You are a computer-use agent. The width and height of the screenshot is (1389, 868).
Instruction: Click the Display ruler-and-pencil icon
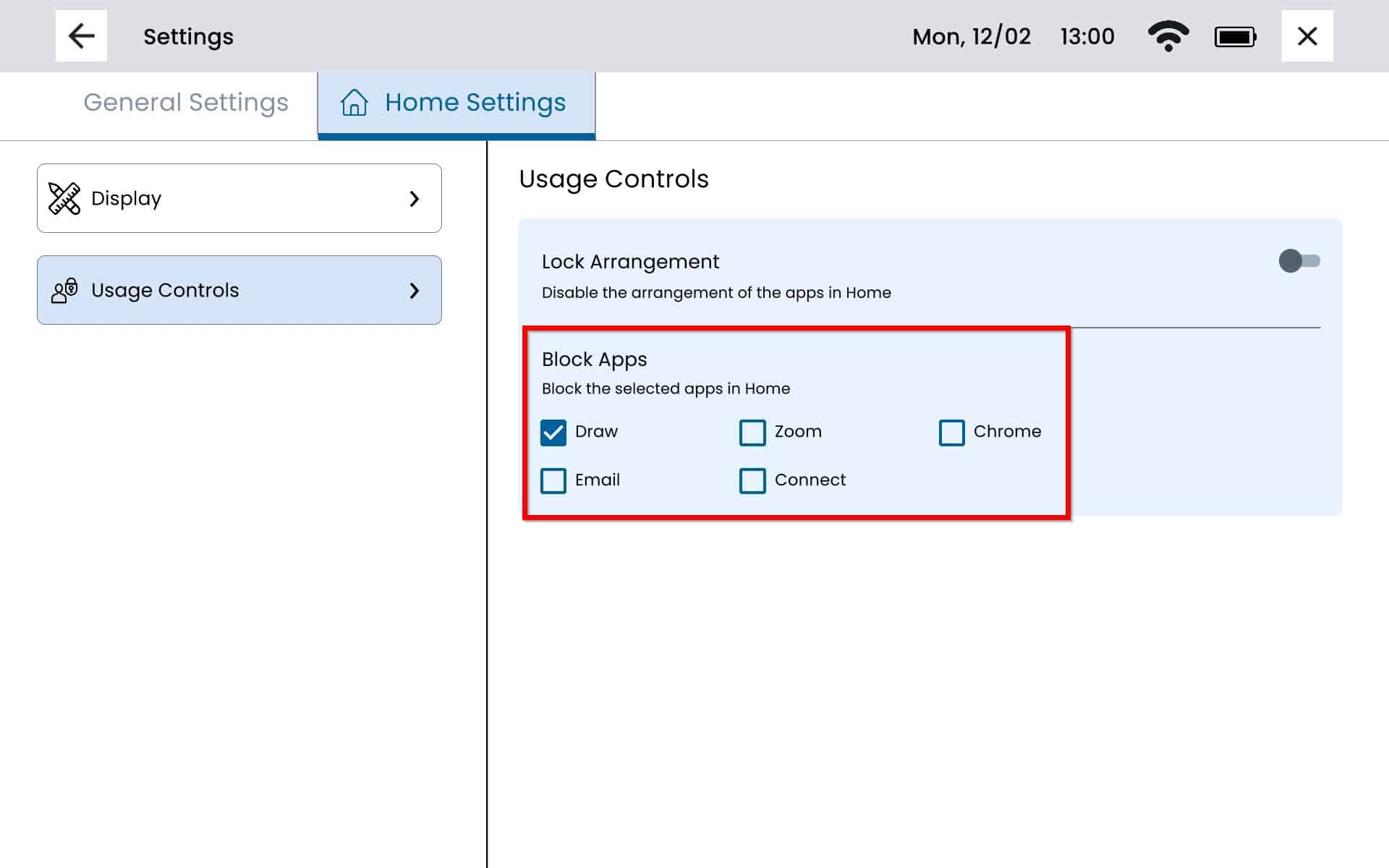64,198
